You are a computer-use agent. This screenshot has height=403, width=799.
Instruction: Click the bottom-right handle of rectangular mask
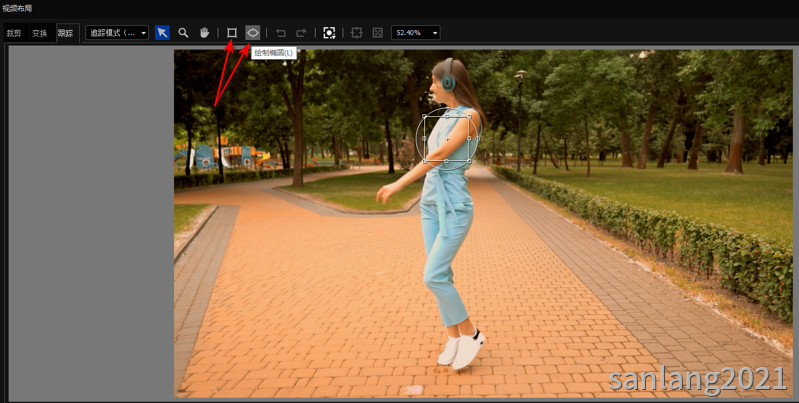coord(469,161)
